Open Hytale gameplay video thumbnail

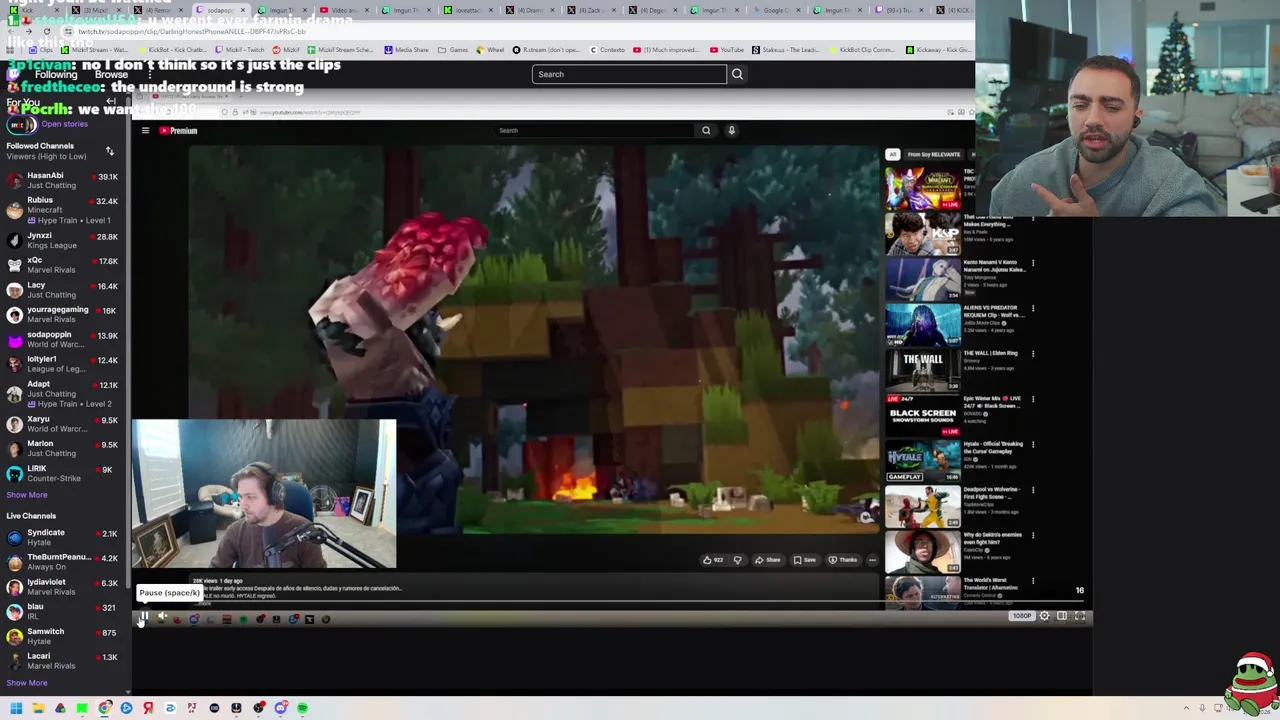tap(923, 461)
